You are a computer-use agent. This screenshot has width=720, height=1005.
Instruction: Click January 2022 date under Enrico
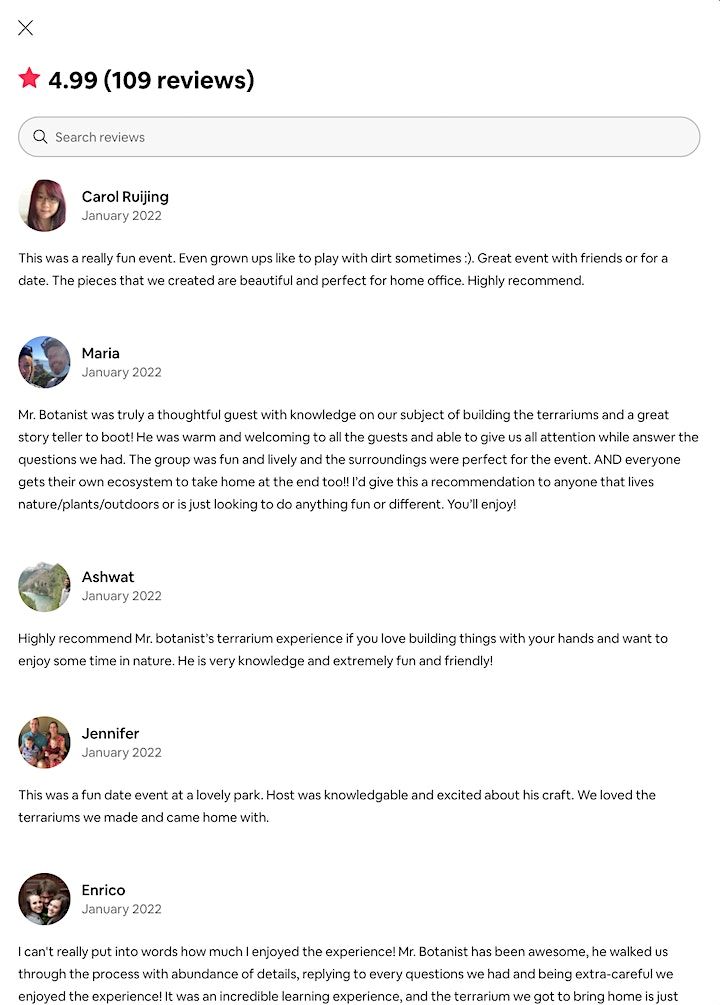tap(122, 909)
